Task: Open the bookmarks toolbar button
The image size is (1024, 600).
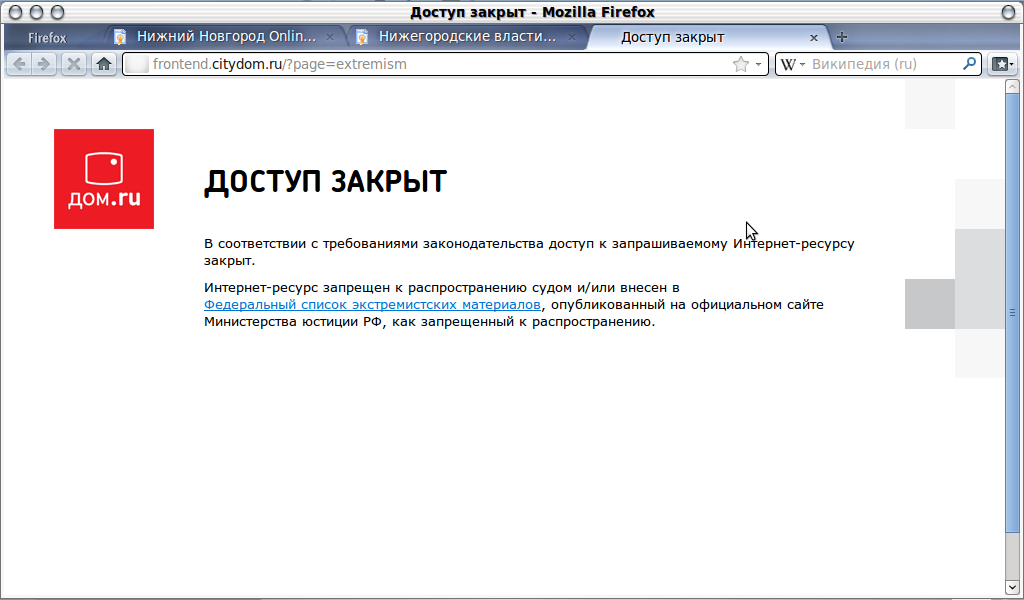Action: 1002,64
